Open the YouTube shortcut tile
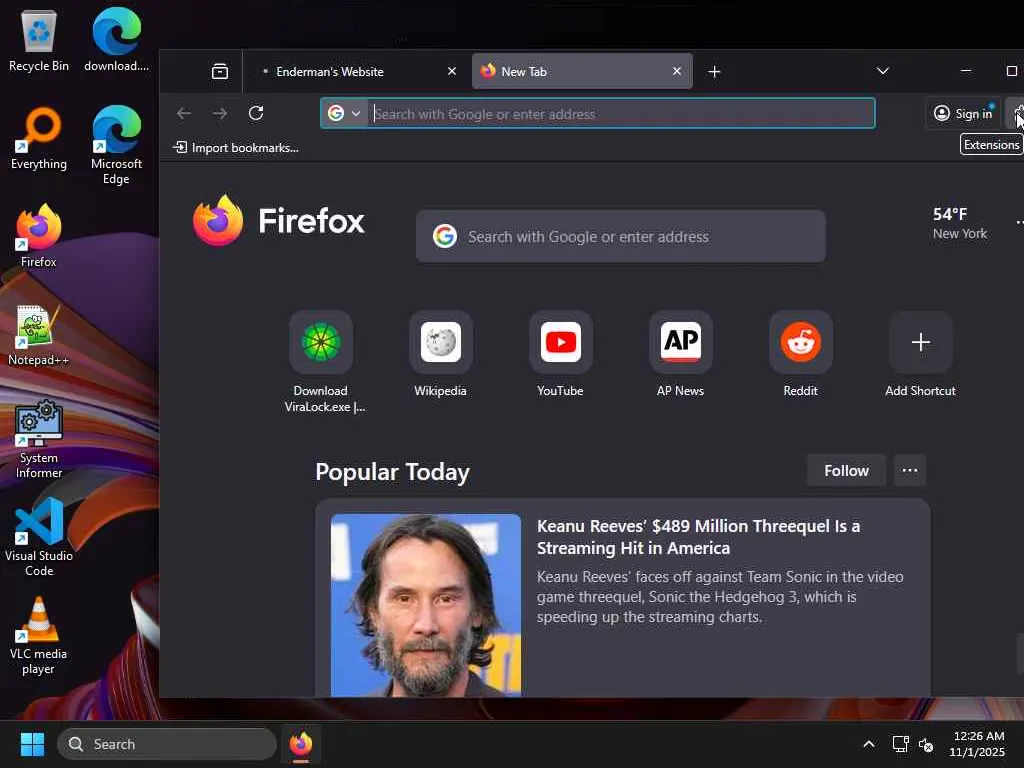The image size is (1024, 768). tap(560, 355)
